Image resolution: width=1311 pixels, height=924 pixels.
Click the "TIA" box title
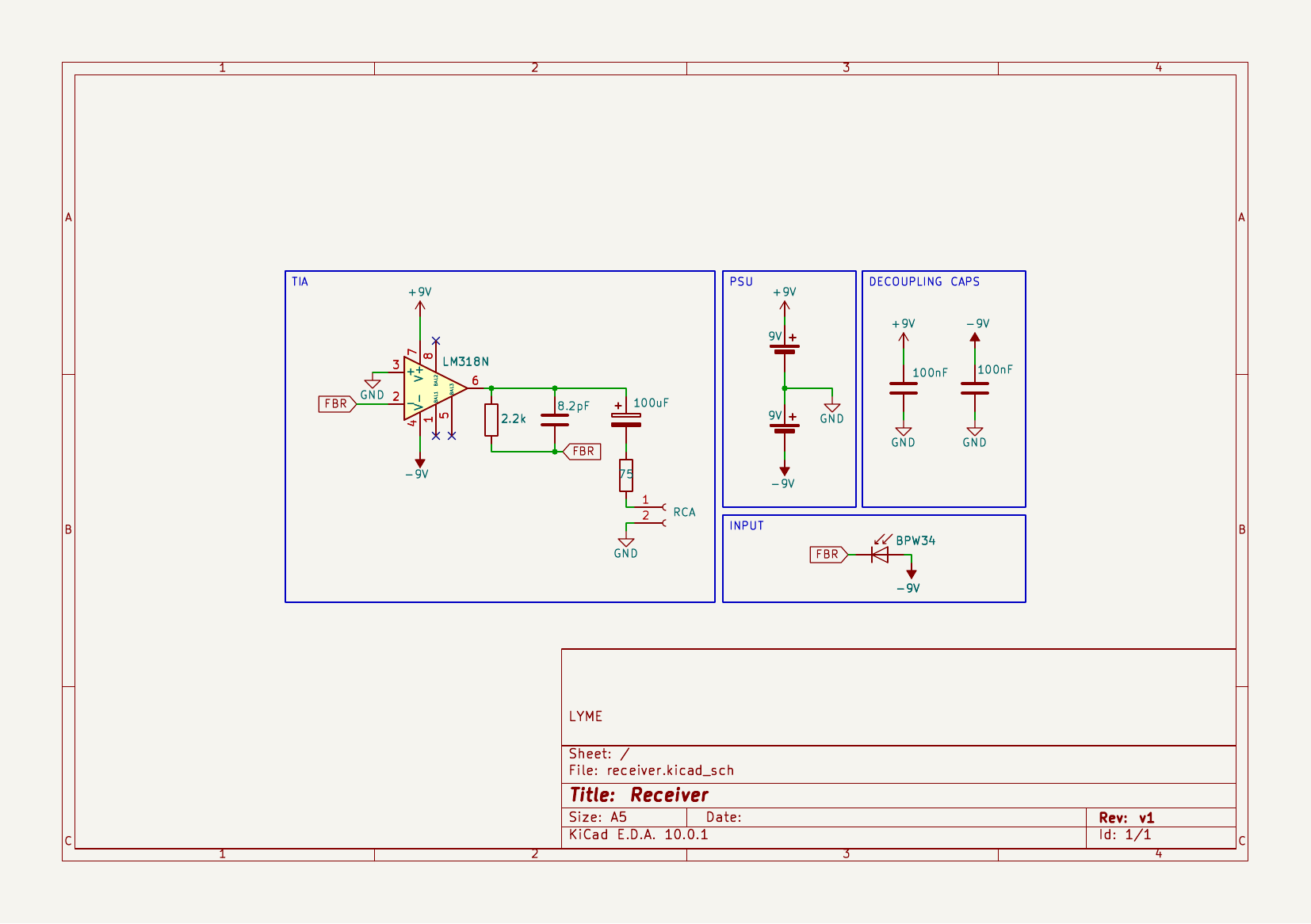tap(300, 282)
